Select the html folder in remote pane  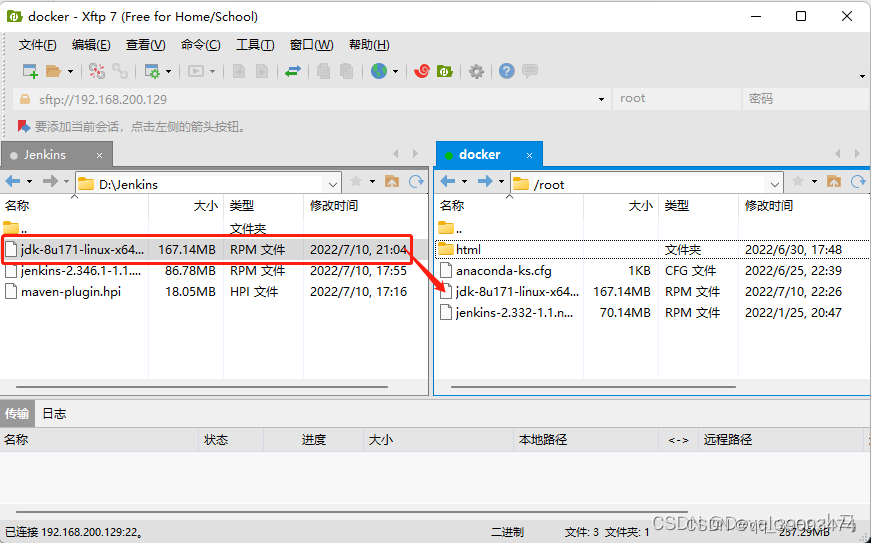coord(652,250)
